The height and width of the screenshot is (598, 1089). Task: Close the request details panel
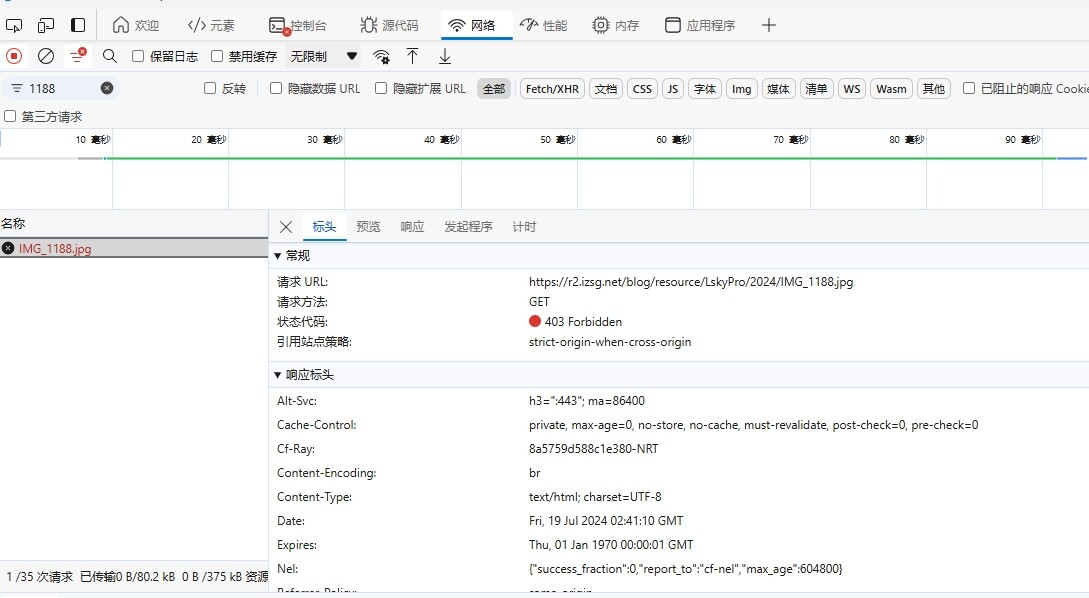tap(285, 227)
